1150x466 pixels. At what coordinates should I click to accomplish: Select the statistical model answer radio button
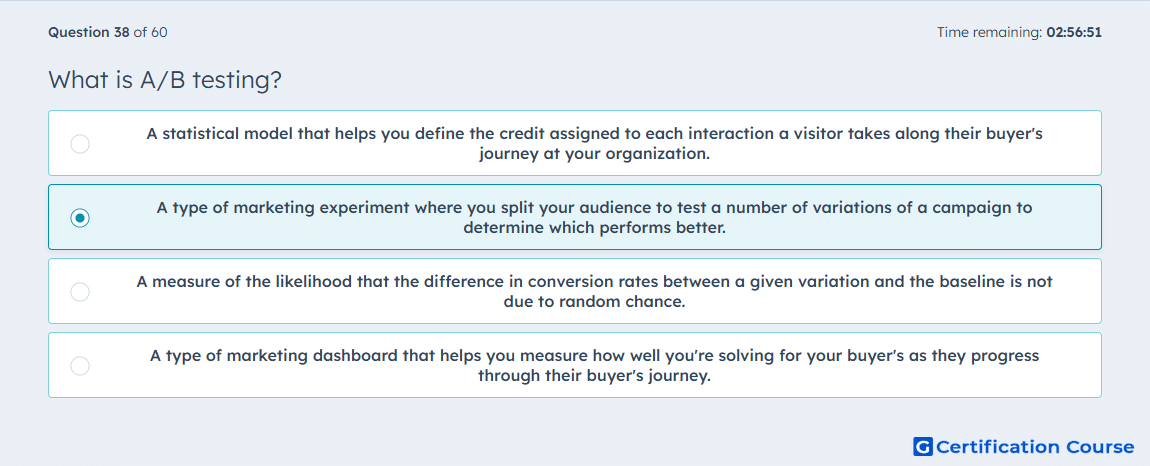(80, 144)
